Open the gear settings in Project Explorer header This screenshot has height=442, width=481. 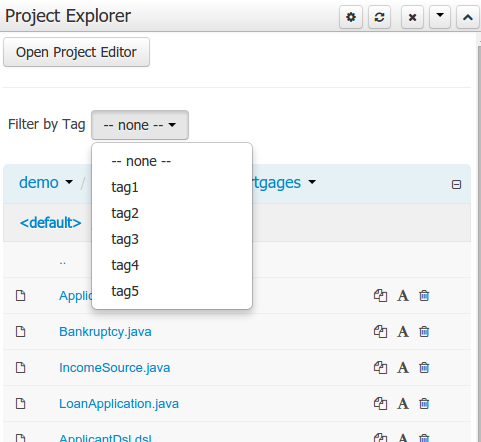click(351, 17)
